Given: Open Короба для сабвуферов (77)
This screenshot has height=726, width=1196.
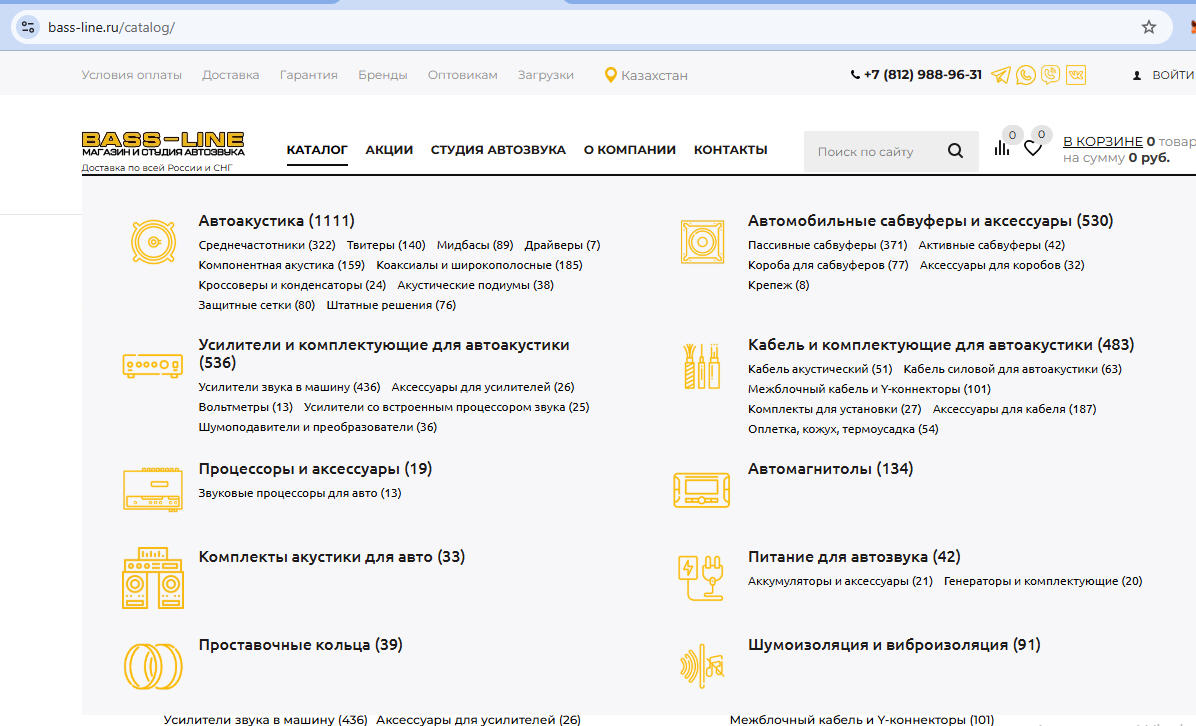Looking at the screenshot, I should (828, 265).
